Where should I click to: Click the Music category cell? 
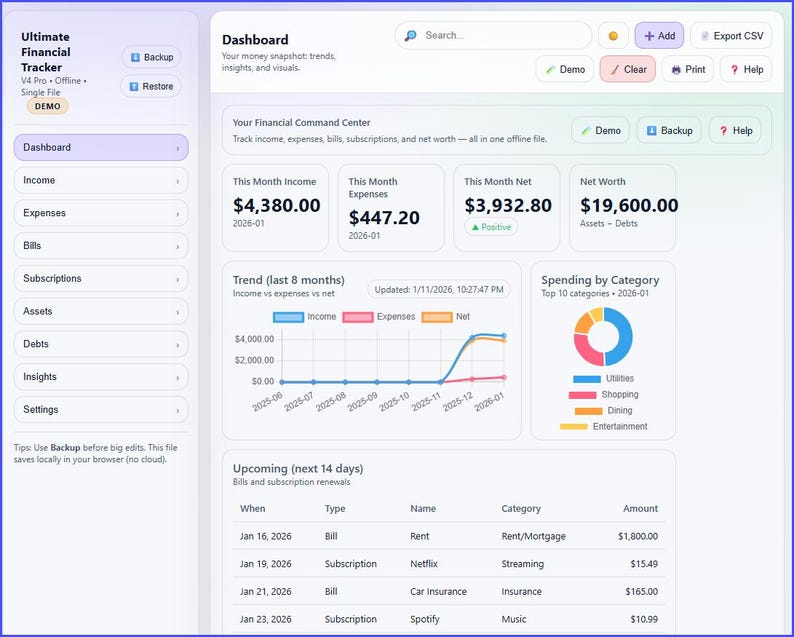pyautogui.click(x=513, y=619)
